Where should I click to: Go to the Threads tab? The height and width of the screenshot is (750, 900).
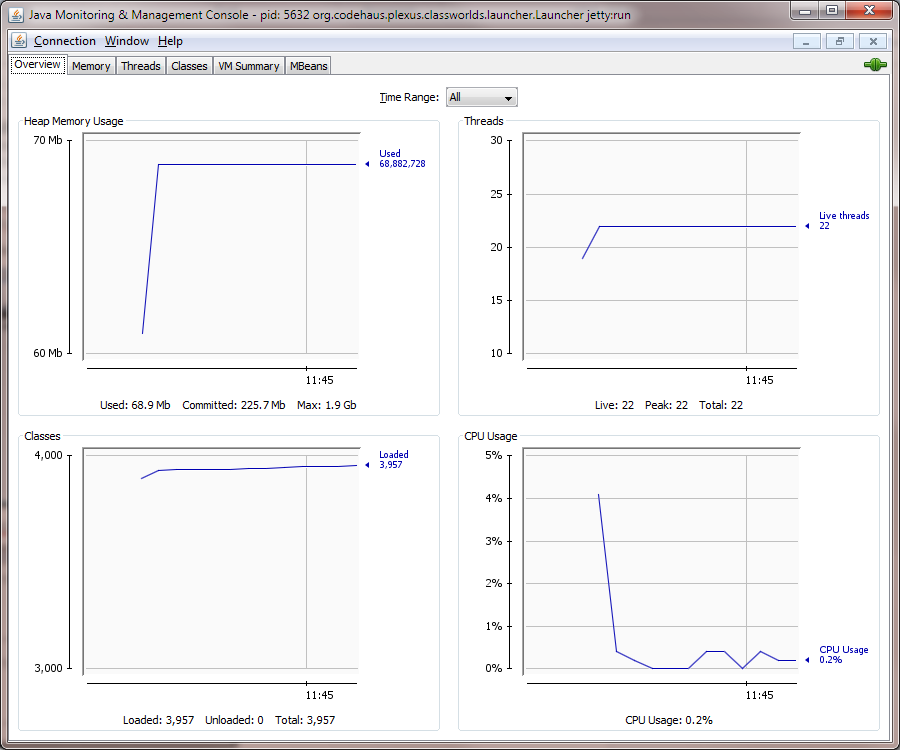tap(141, 66)
